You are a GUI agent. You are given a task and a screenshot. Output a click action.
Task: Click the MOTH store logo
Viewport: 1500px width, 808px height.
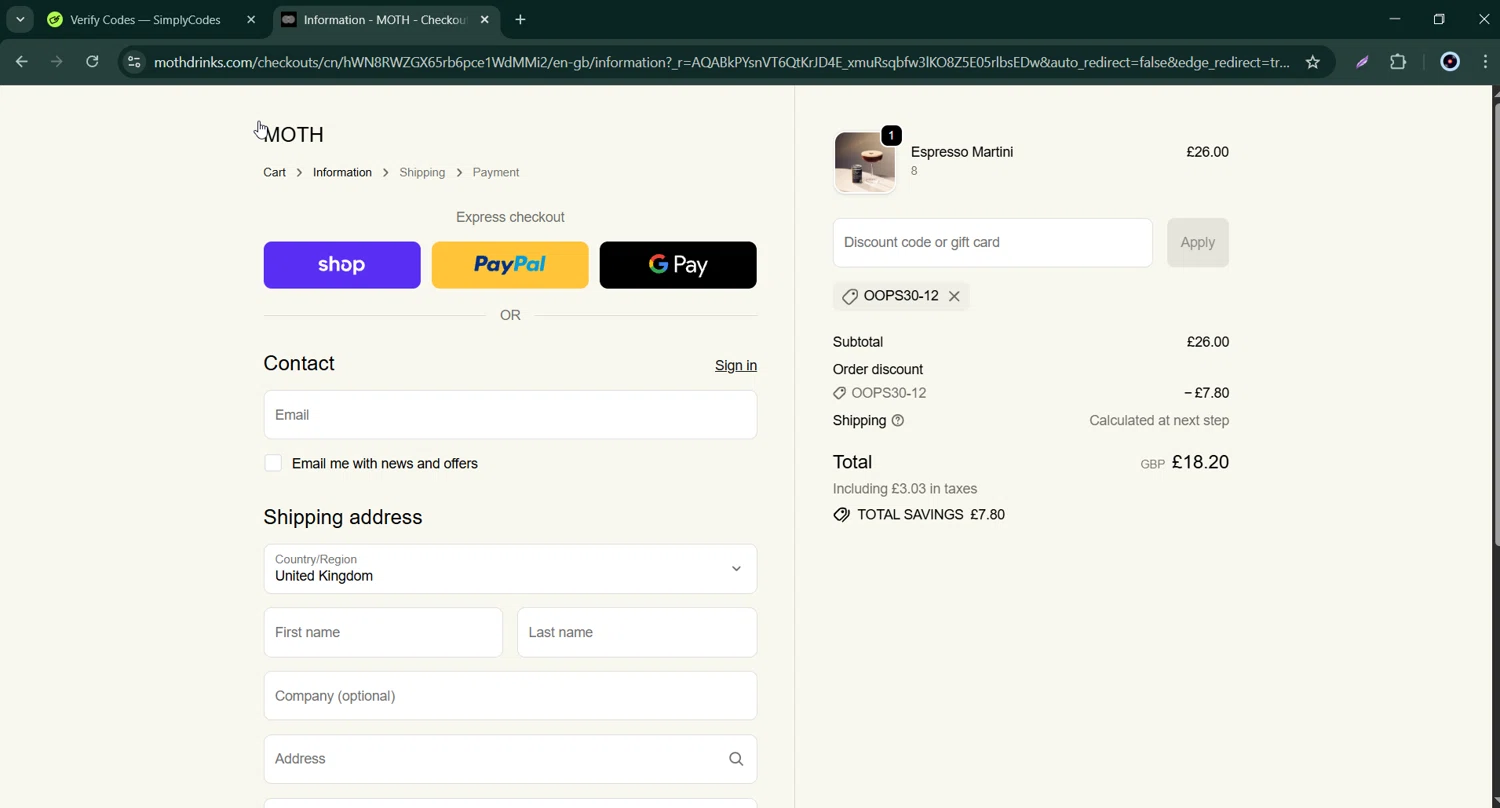(x=294, y=134)
